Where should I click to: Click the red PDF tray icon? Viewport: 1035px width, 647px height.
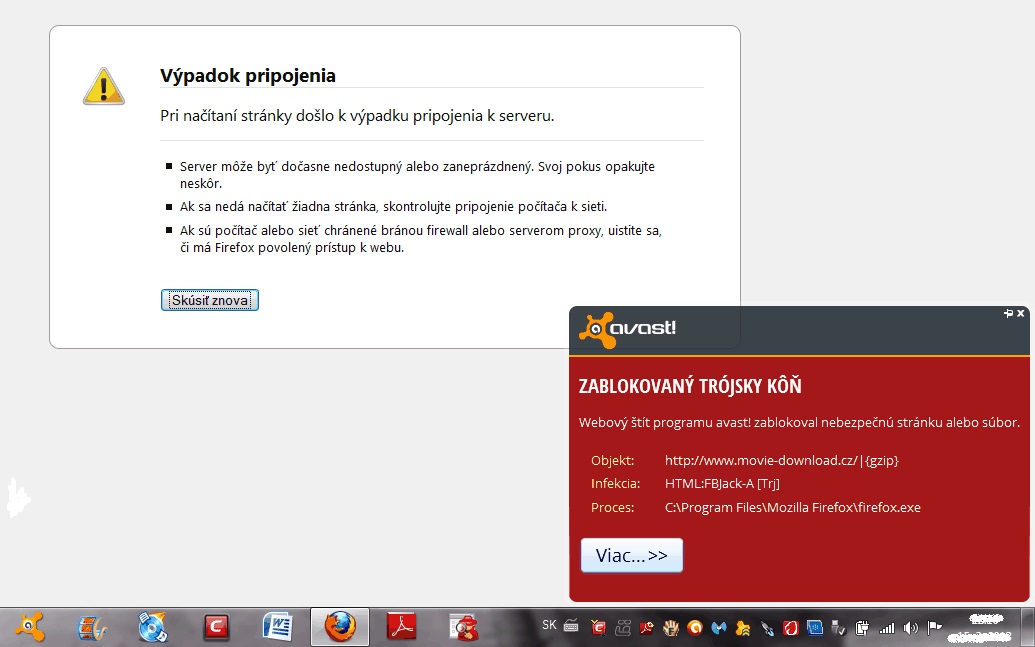(646, 627)
